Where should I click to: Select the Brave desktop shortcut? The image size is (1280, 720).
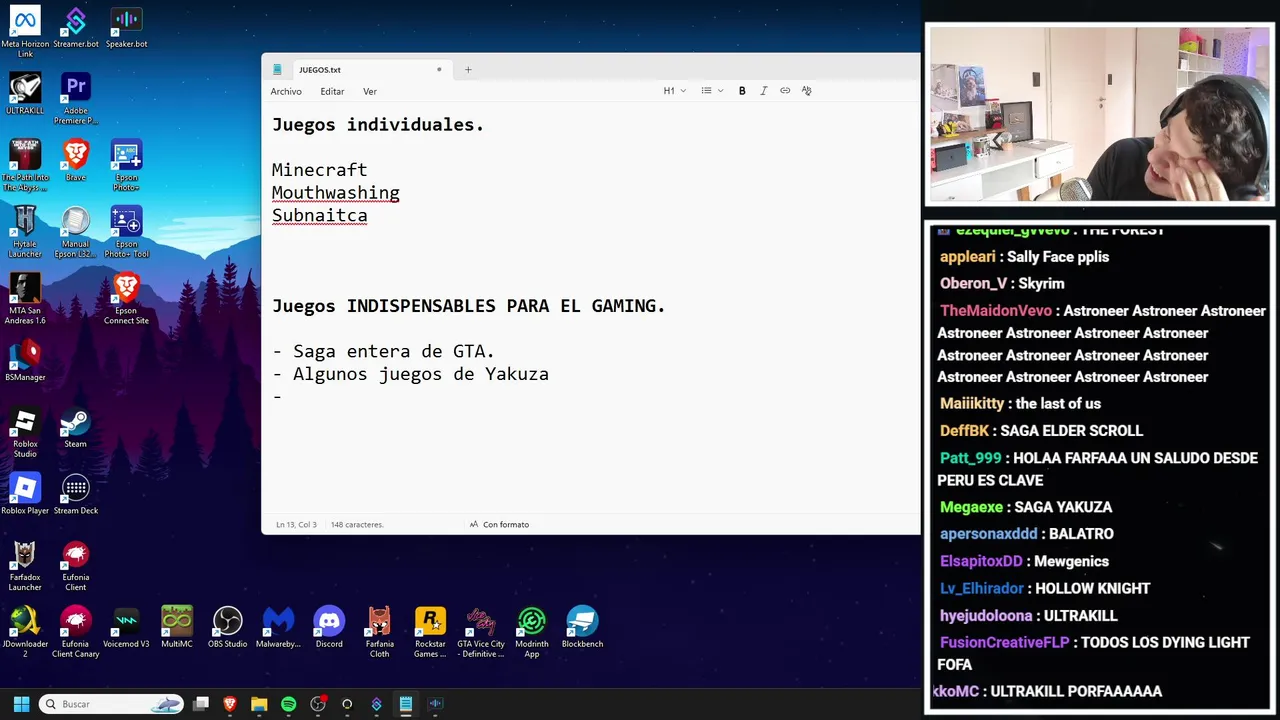pos(76,160)
